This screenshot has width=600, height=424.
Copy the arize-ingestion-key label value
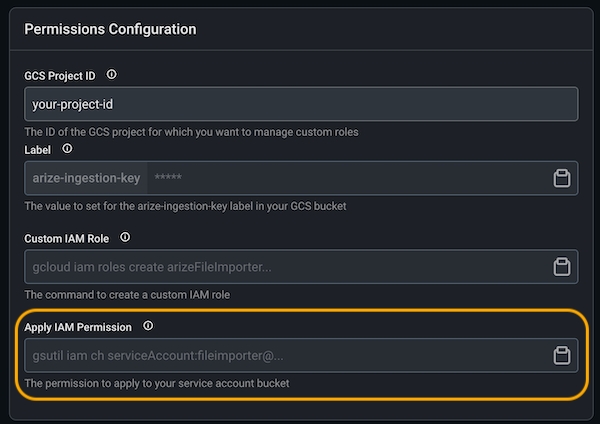[561, 178]
